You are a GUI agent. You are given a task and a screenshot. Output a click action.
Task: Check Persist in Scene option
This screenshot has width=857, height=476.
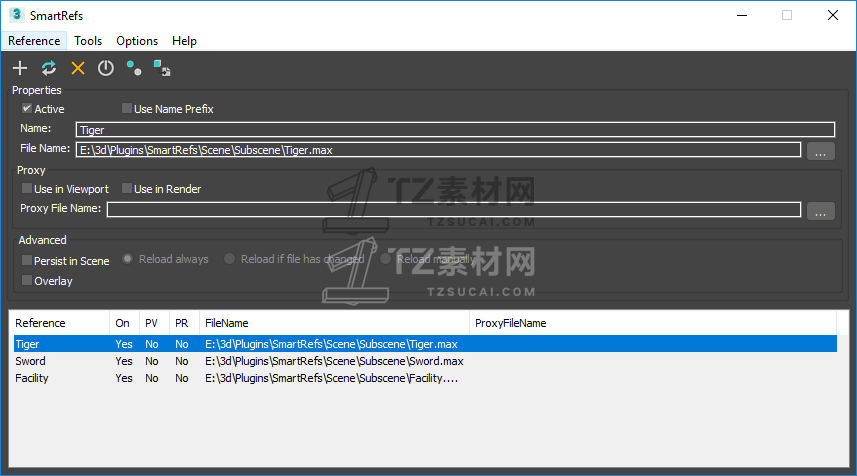tap(26, 260)
